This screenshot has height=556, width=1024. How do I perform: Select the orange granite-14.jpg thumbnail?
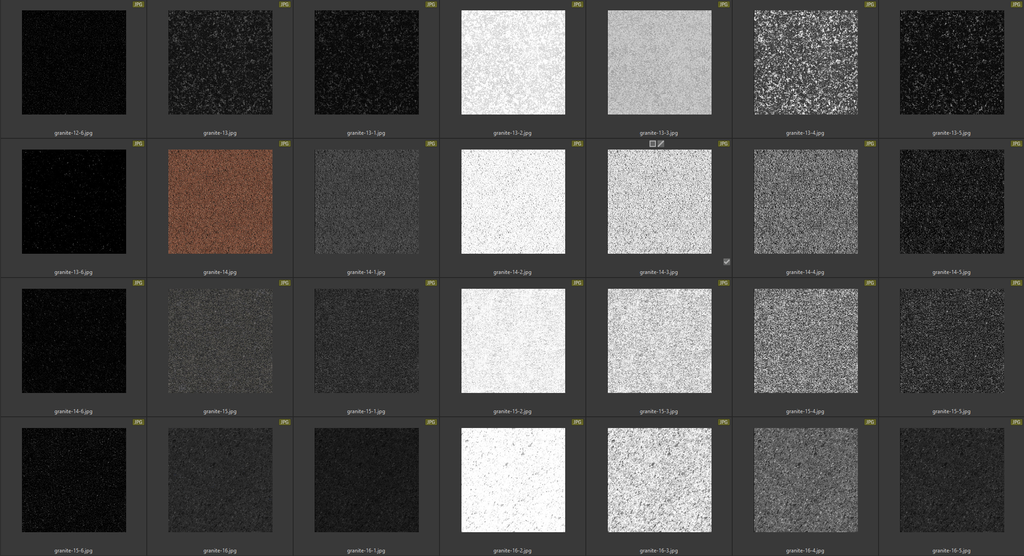point(220,201)
